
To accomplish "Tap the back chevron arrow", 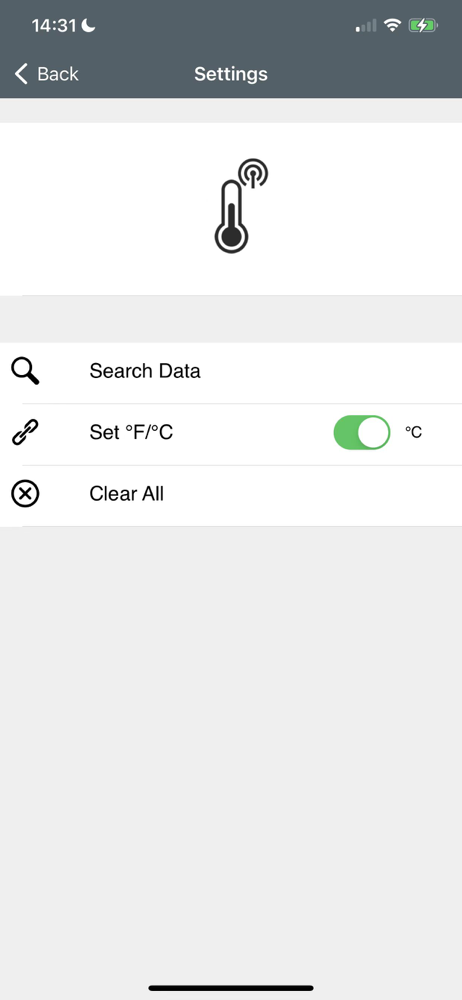I will point(21,74).
